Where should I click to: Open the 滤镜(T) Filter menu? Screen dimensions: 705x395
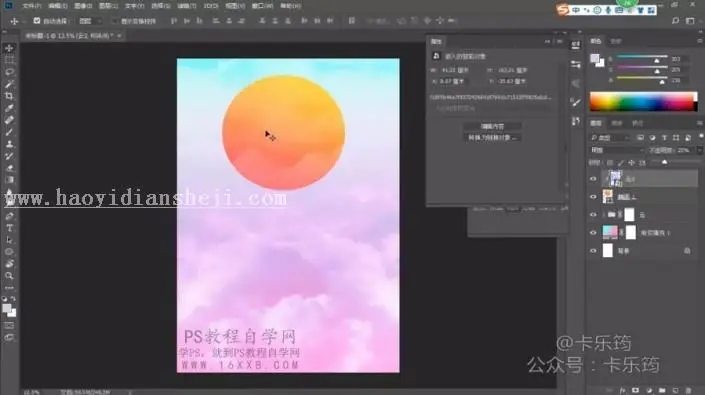[x=187, y=6]
